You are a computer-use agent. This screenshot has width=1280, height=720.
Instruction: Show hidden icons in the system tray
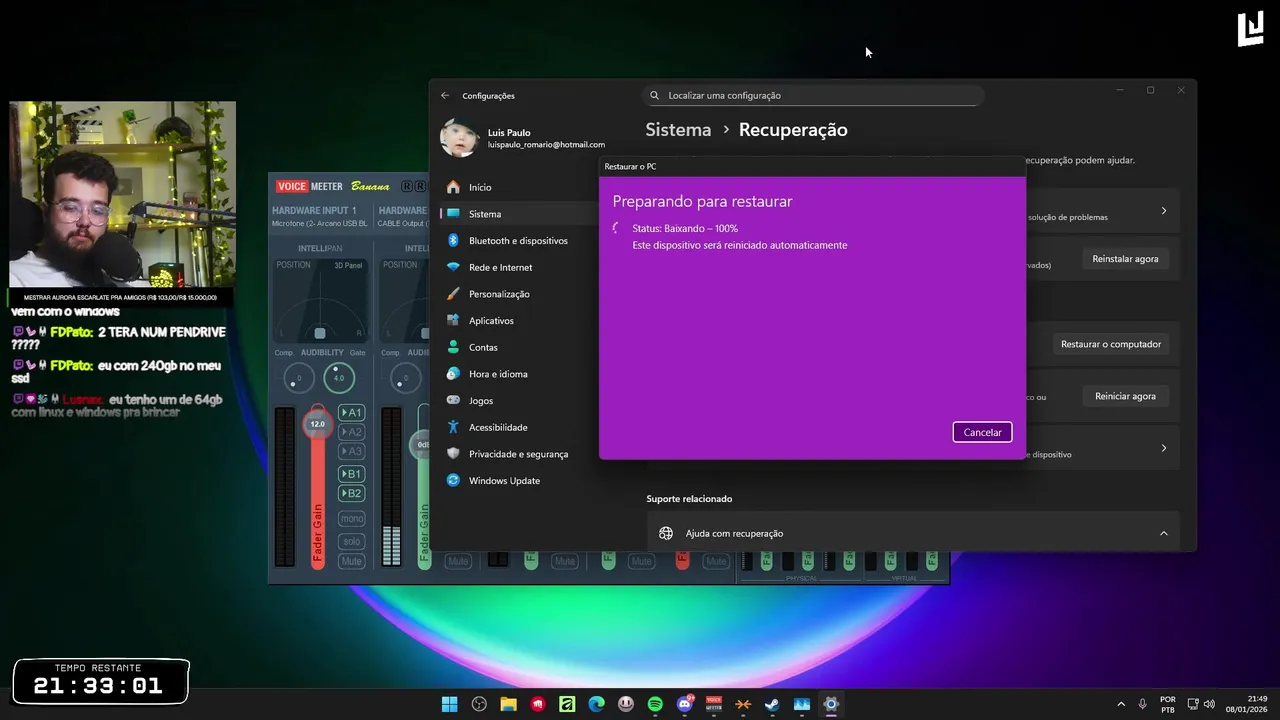[1120, 704]
